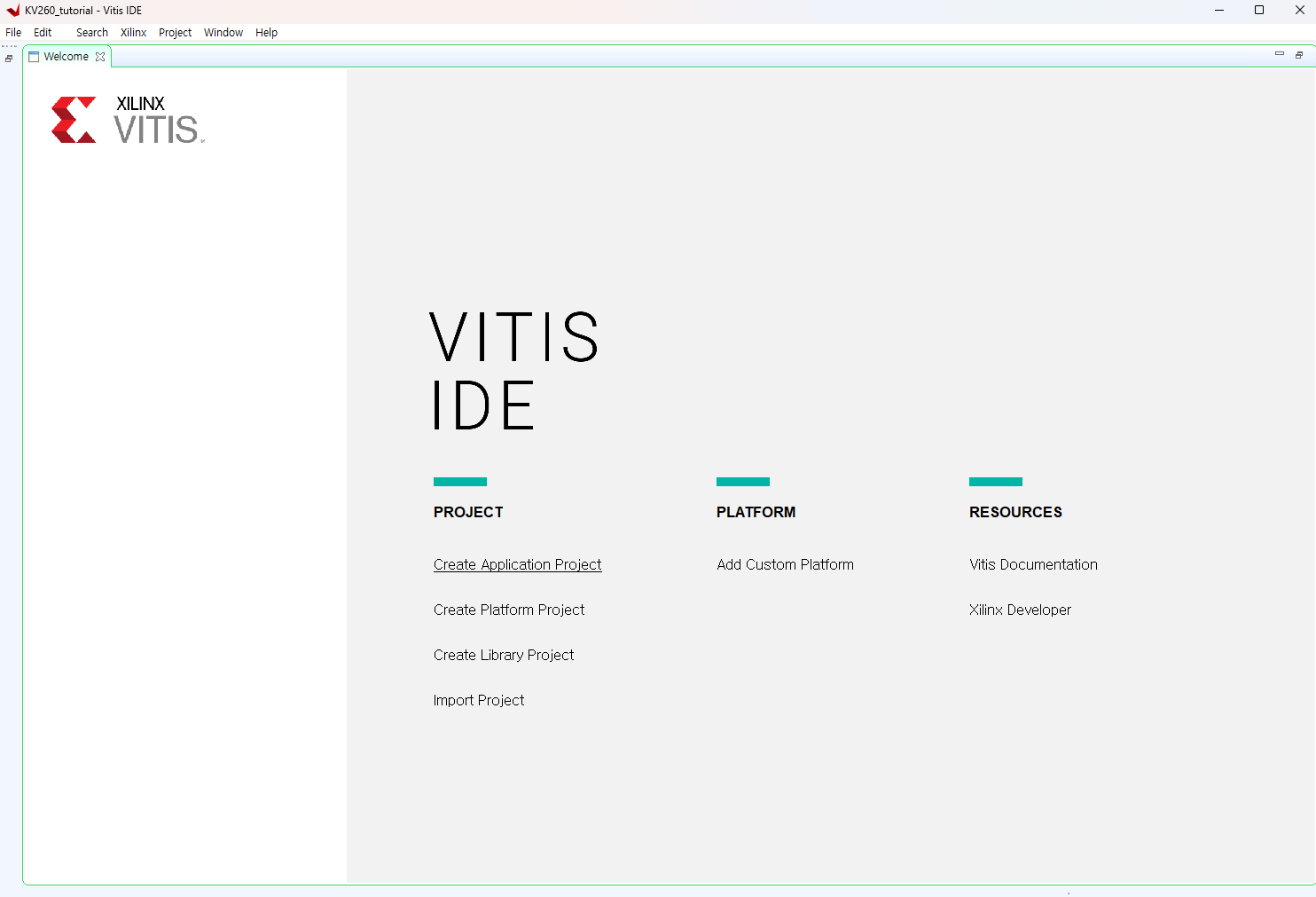Minimize the Welcome view panel
This screenshot has width=1316, height=897.
(x=1280, y=54)
